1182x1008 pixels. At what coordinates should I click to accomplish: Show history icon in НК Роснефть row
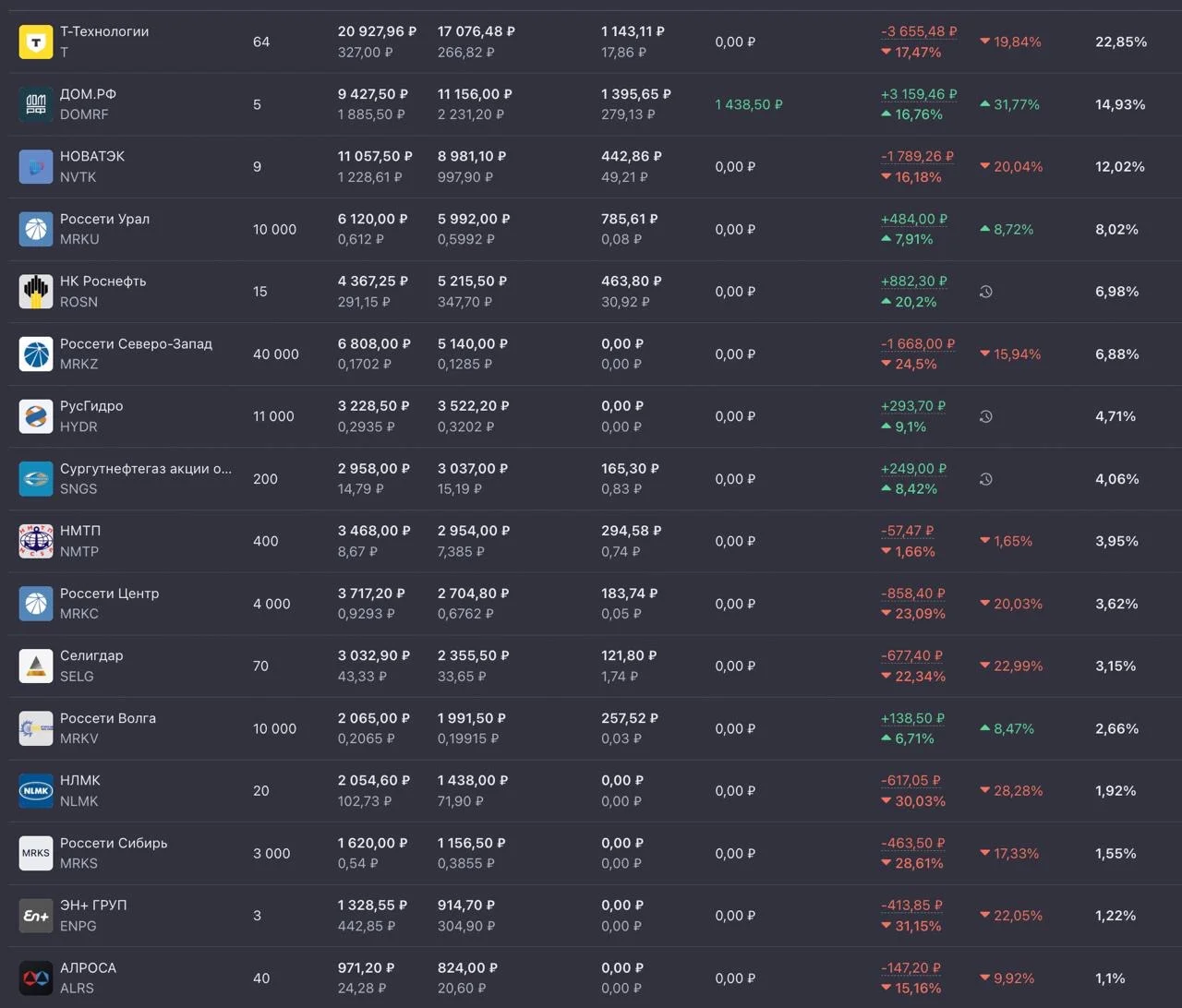pyautogui.click(x=986, y=292)
